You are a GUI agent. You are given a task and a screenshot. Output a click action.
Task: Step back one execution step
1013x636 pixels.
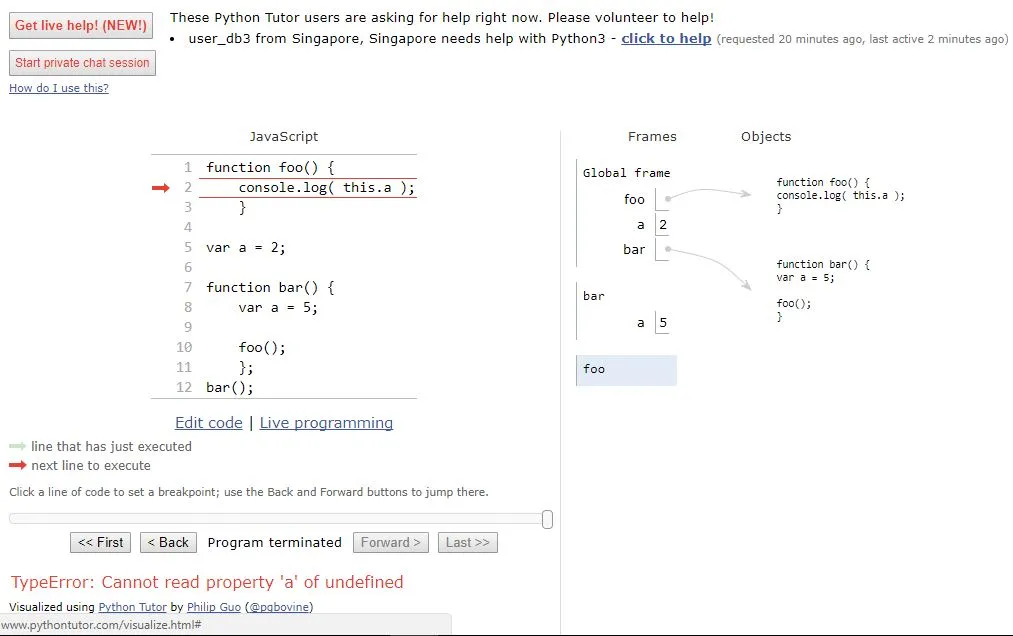click(x=167, y=542)
